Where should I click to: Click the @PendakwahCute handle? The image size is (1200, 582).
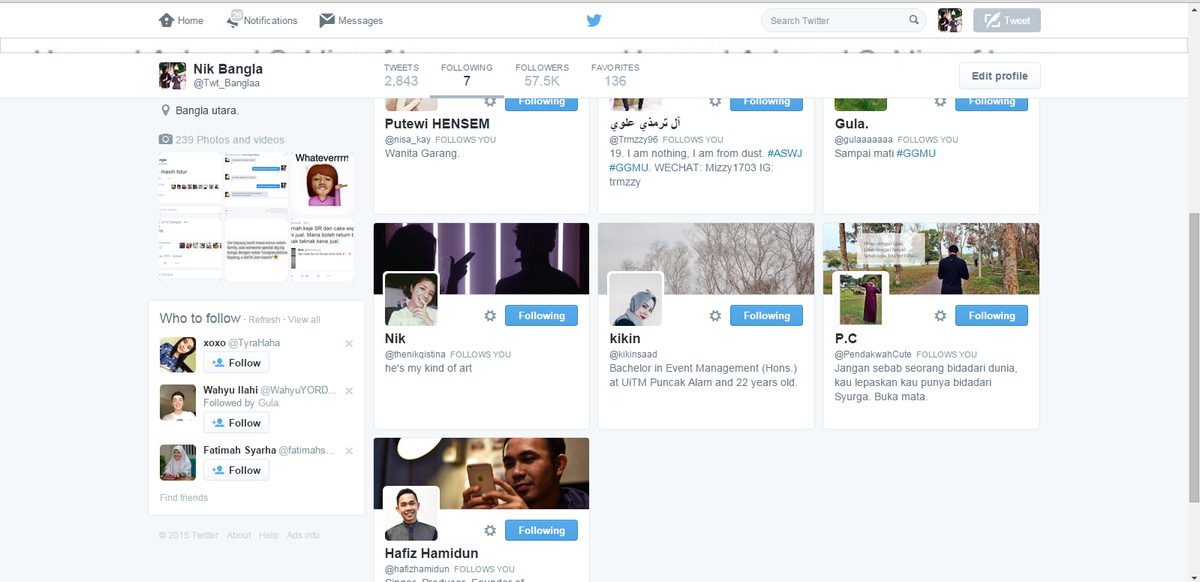873,354
